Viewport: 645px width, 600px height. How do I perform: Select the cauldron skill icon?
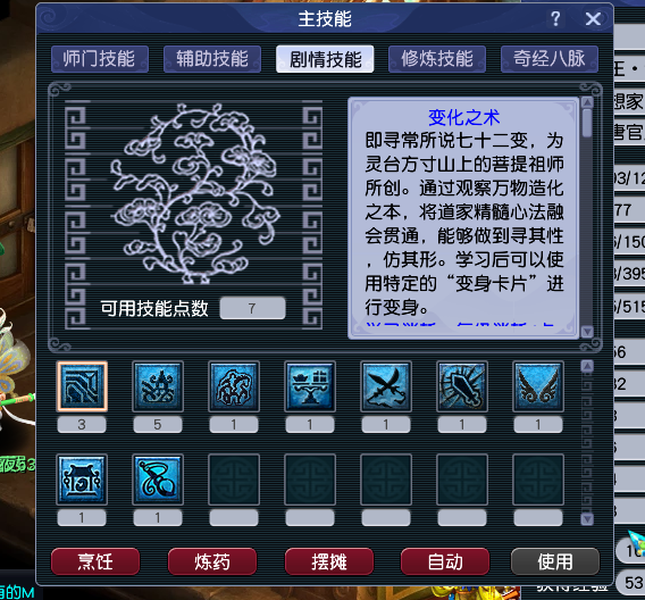(x=82, y=480)
